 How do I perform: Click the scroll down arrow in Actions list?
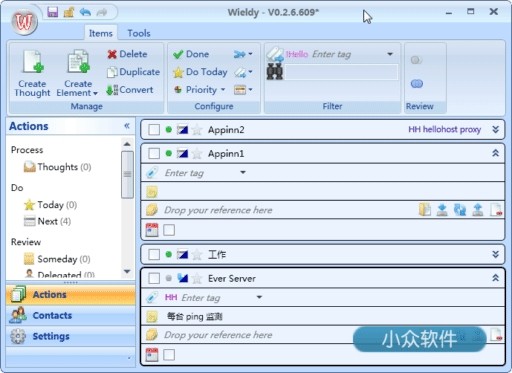127,271
